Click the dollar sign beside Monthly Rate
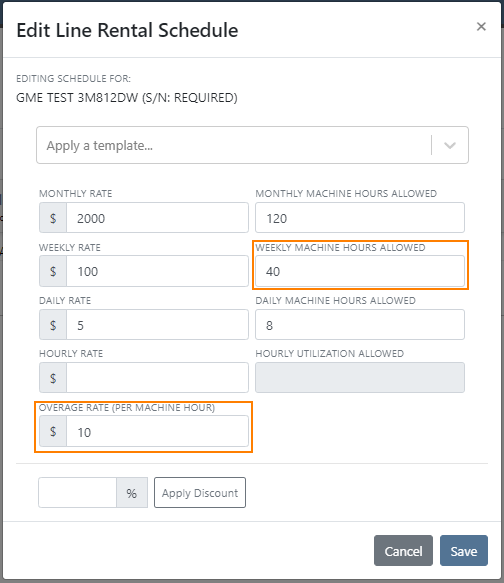504x583 pixels. [x=53, y=218]
